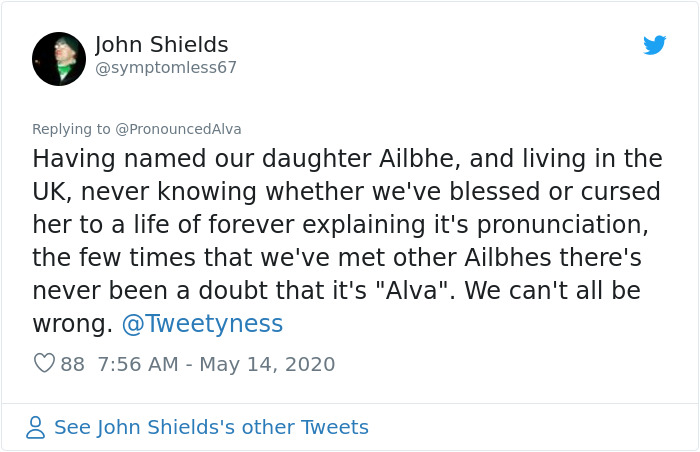Click the 88 likes count

73,364
